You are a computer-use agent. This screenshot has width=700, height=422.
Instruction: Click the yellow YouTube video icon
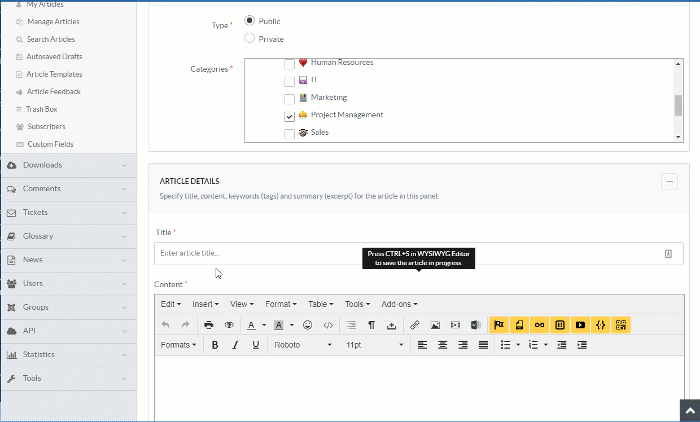pos(580,325)
